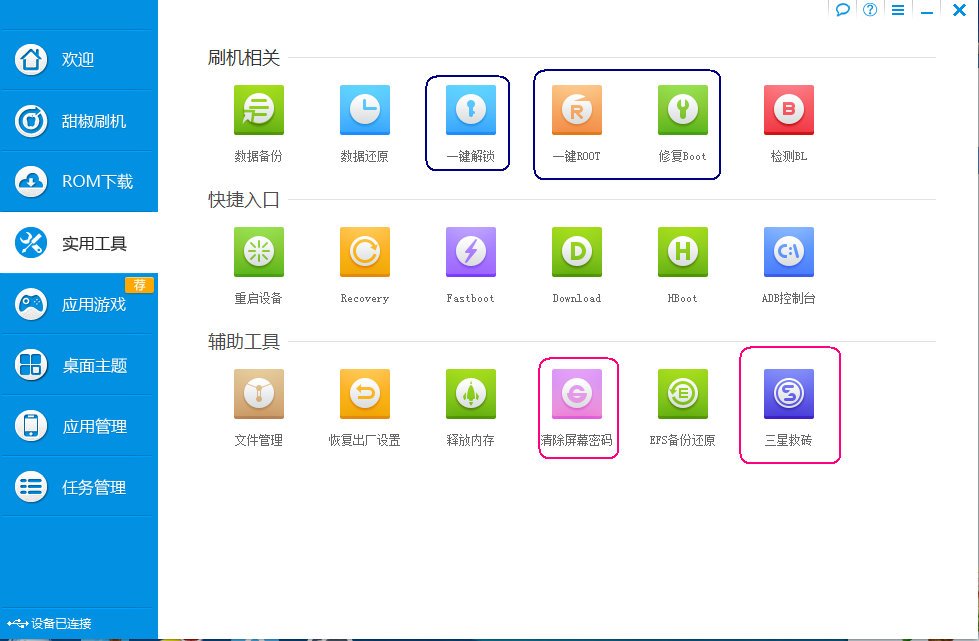Enter Recovery mode via the Recovery icon
The width and height of the screenshot is (979, 641).
pos(365,252)
